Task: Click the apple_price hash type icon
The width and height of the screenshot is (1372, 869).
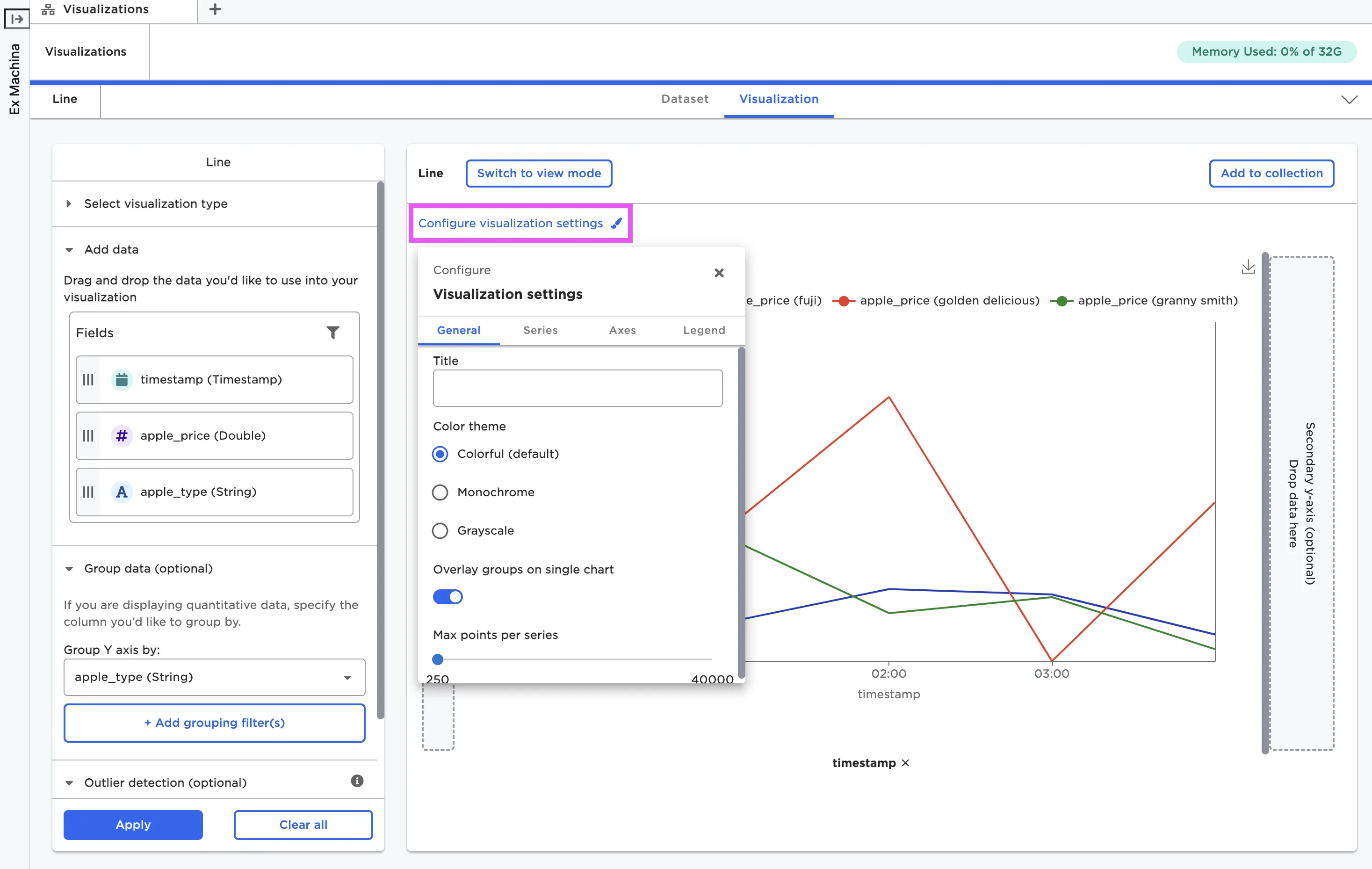Action: [x=122, y=435]
